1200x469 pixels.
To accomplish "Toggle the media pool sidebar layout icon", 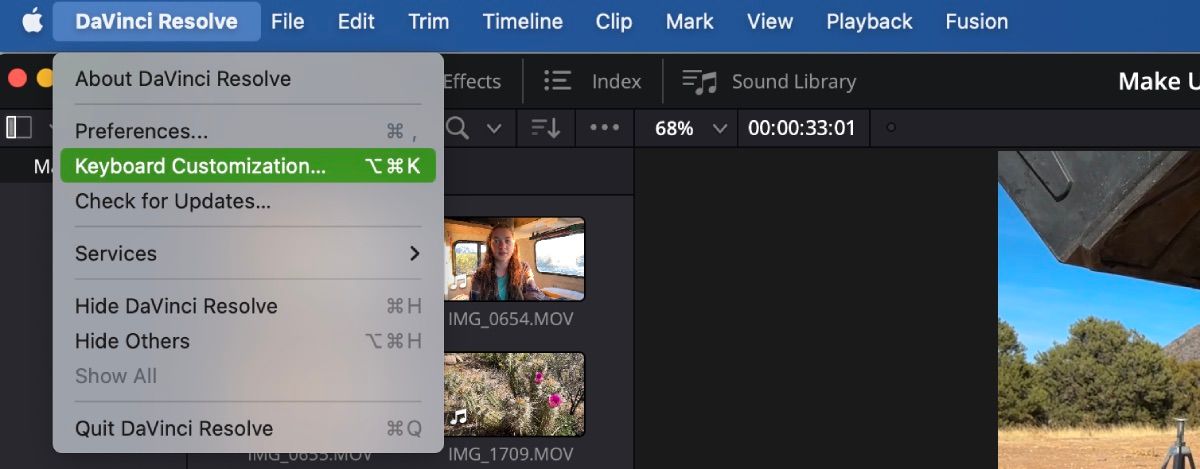I will click(19, 127).
